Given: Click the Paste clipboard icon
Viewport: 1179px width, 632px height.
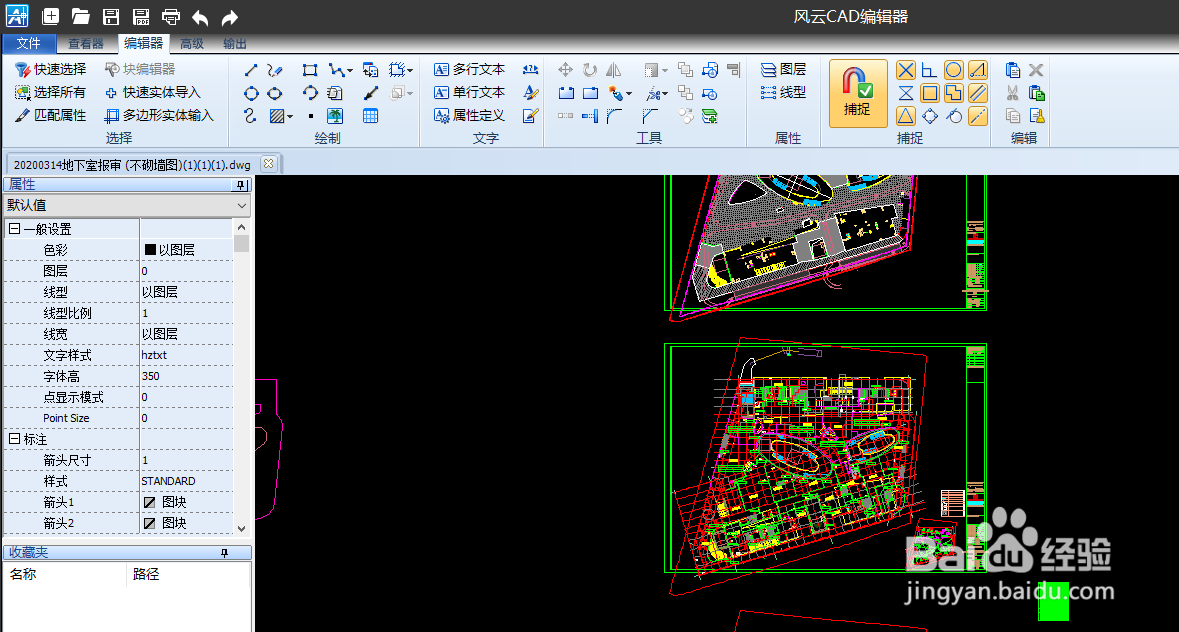Looking at the screenshot, I should (1013, 70).
